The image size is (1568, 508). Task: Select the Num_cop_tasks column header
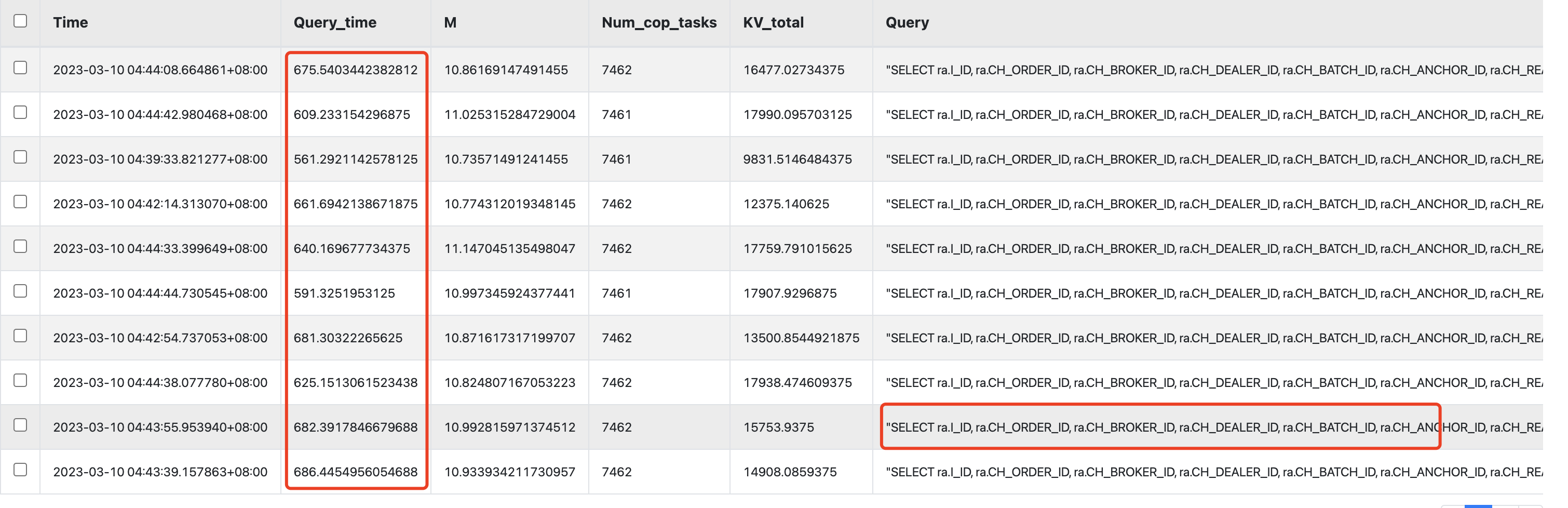[x=658, y=22]
